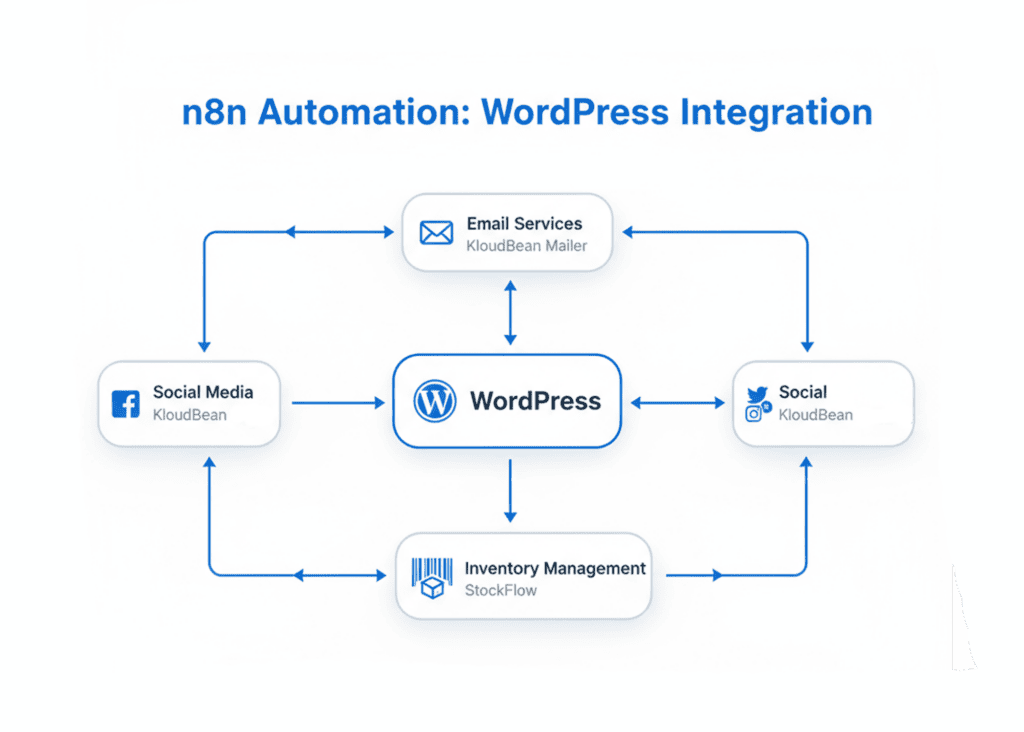The width and height of the screenshot is (1024, 732).
Task: Click the "Social Media" label
Action: click(x=203, y=392)
